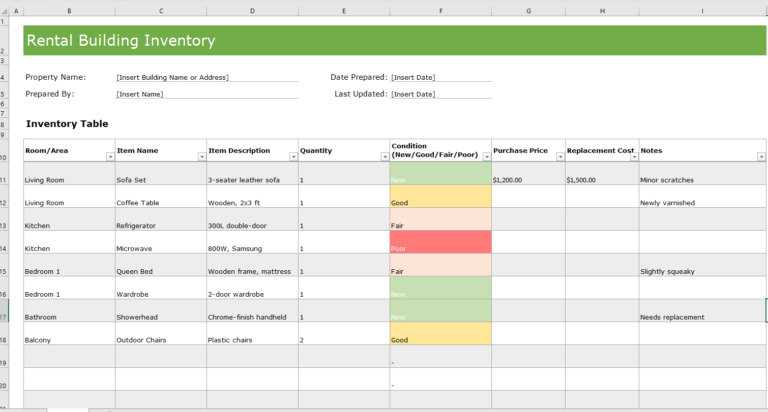Screen dimensions: 768x412
Task: Select column B header
Action: pos(69,11)
